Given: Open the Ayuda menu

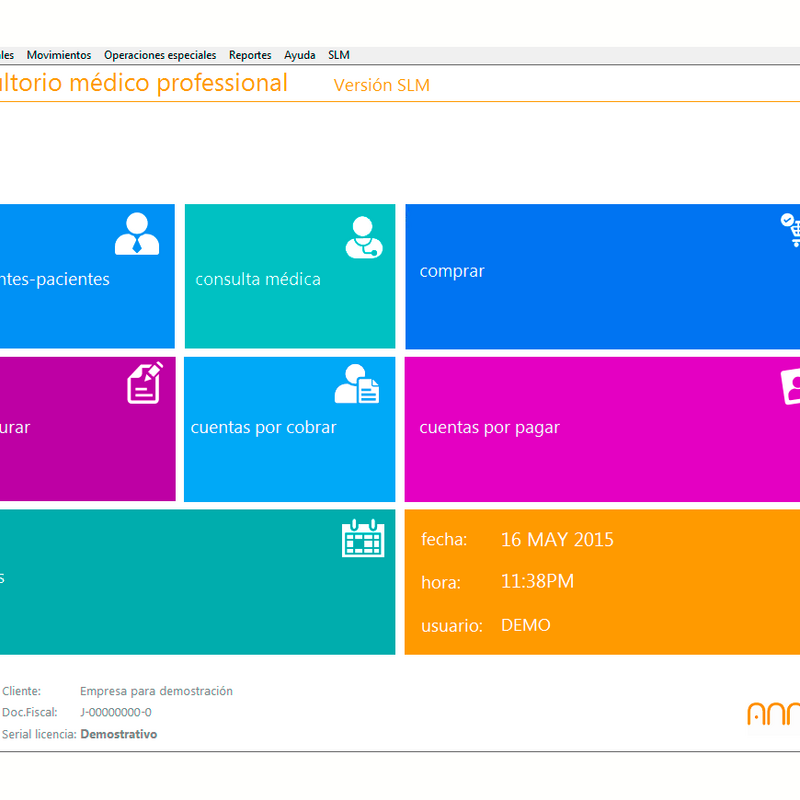Looking at the screenshot, I should click(x=299, y=55).
